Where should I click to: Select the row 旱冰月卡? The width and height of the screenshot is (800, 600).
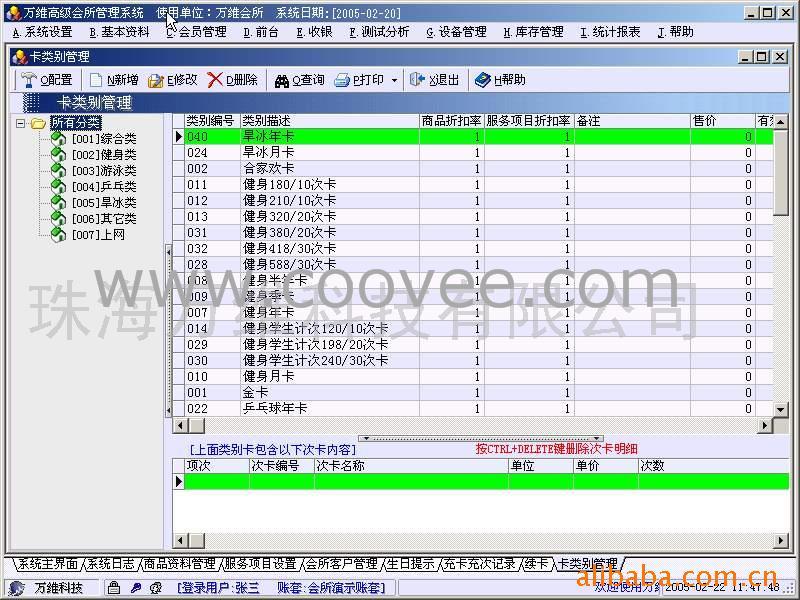[473, 153]
